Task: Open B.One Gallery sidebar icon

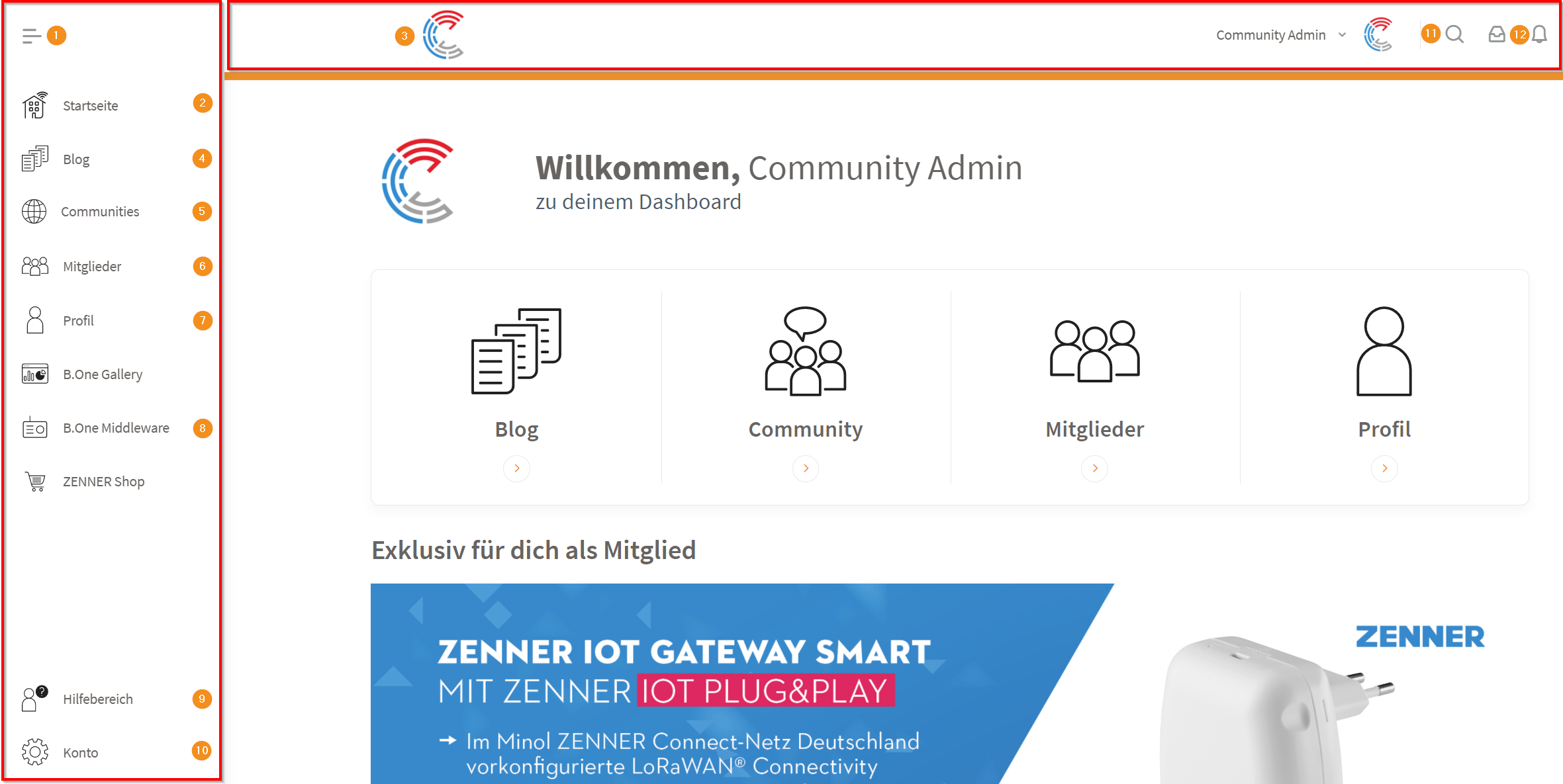Action: (x=34, y=374)
